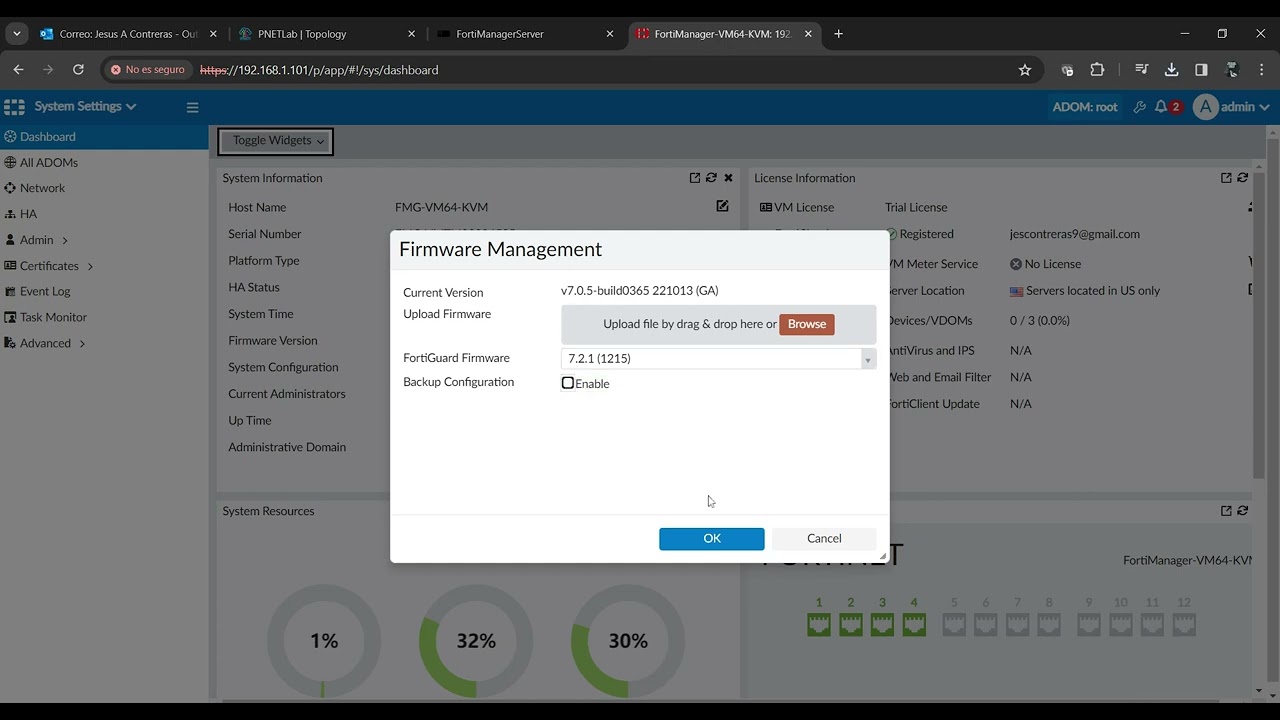Pop out the unit operation widget
The image size is (1280, 720).
(x=1226, y=511)
